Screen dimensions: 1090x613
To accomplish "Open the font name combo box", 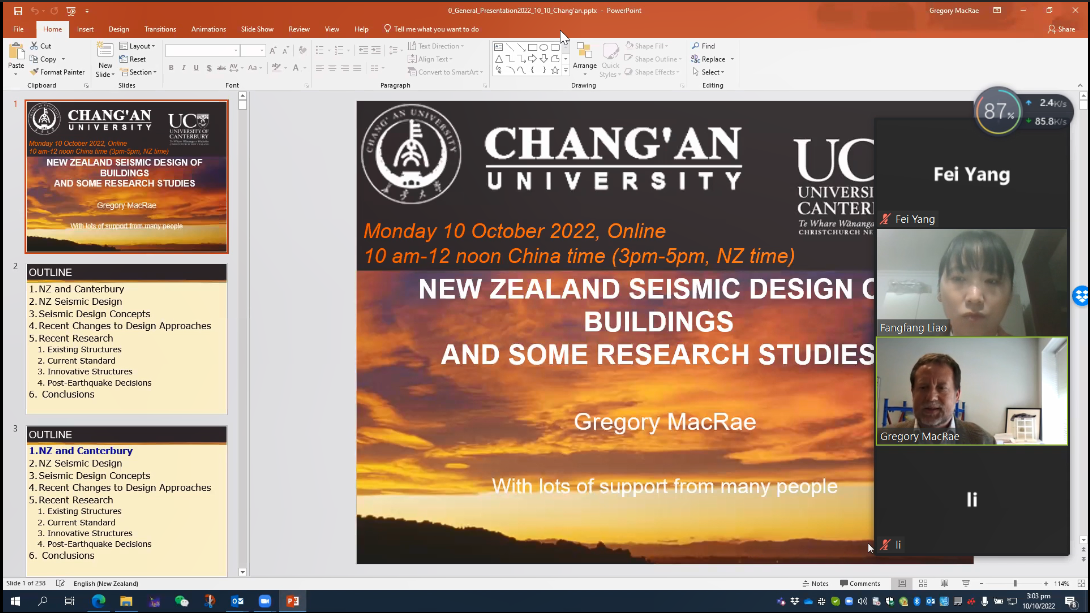I will pos(202,51).
